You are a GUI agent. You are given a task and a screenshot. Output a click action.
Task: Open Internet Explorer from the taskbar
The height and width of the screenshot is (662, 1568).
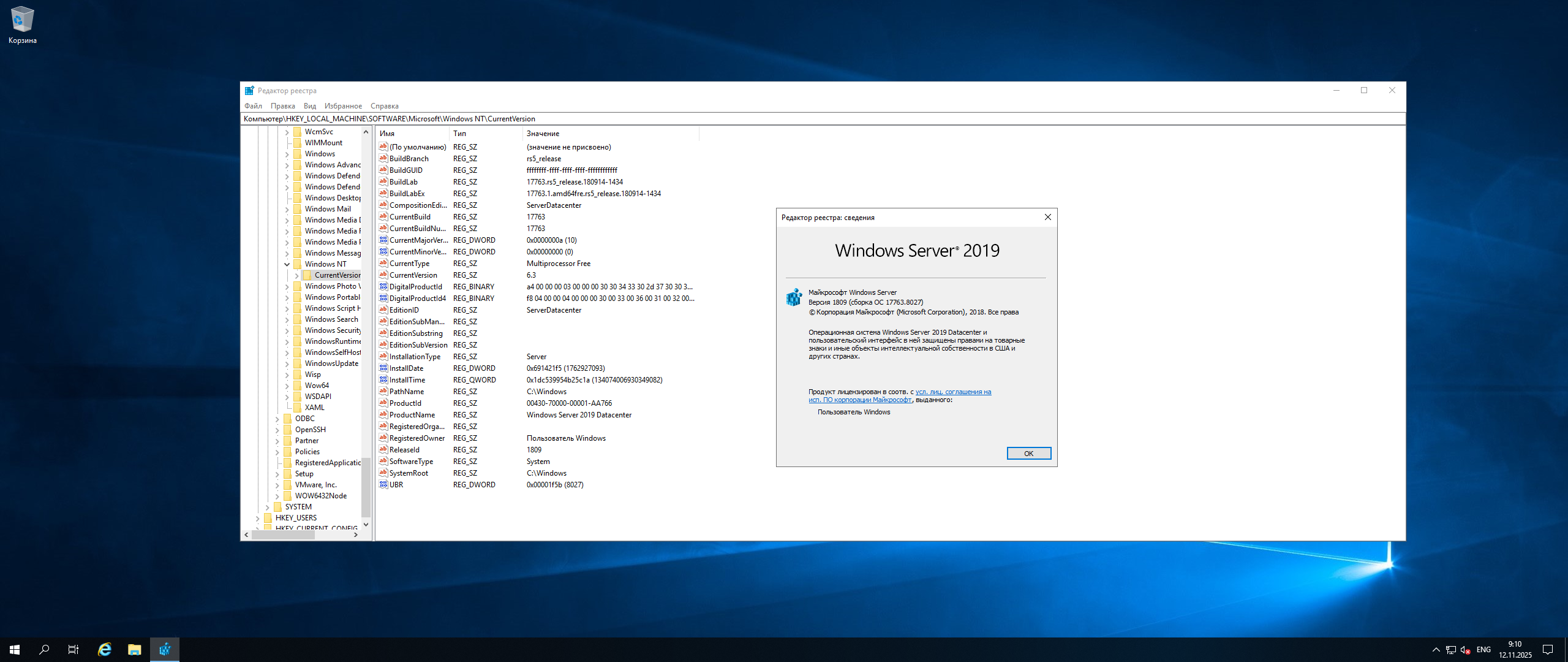point(105,650)
